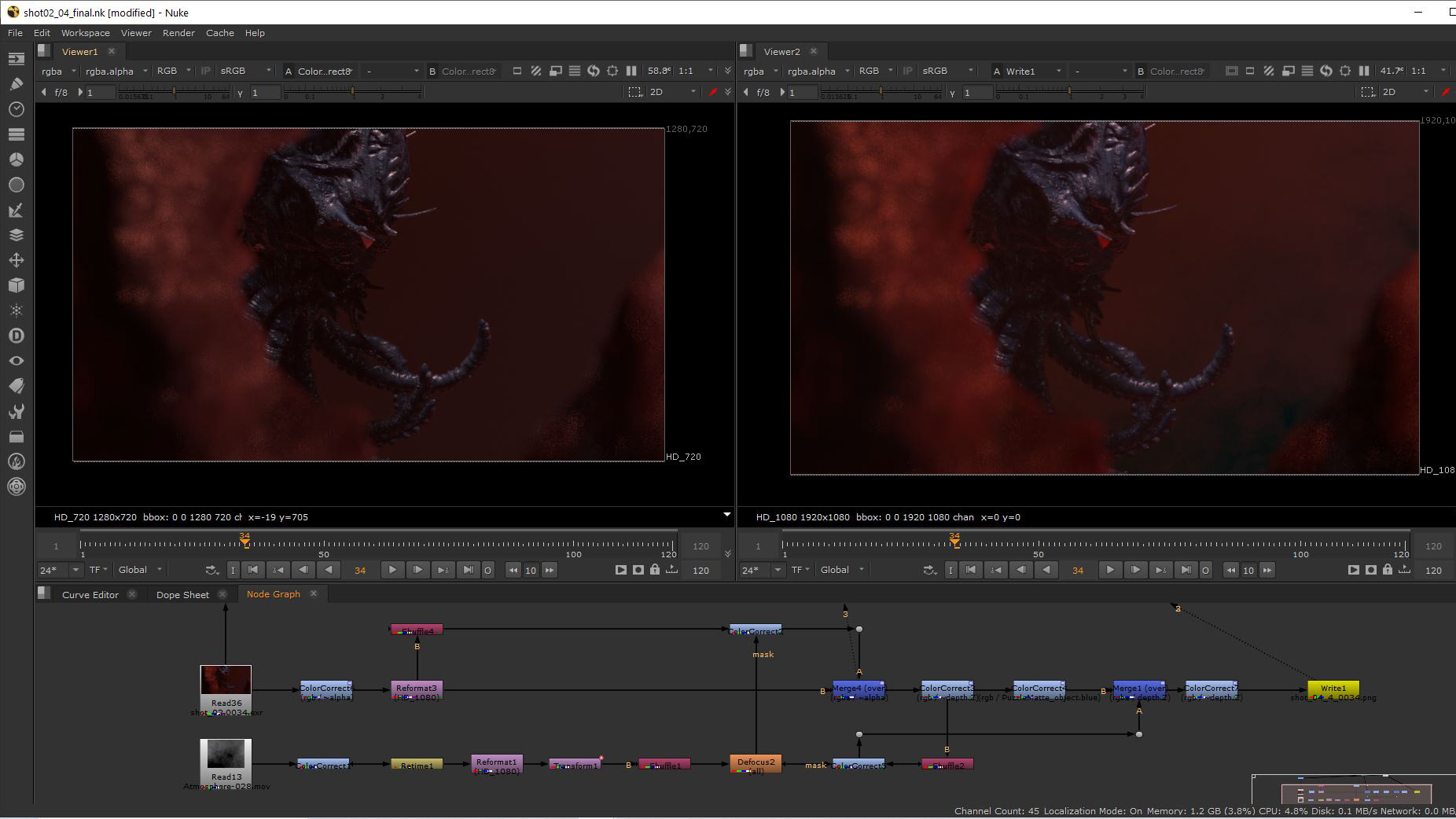Open the Workspace menu
This screenshot has width=1456, height=819.
(x=86, y=33)
